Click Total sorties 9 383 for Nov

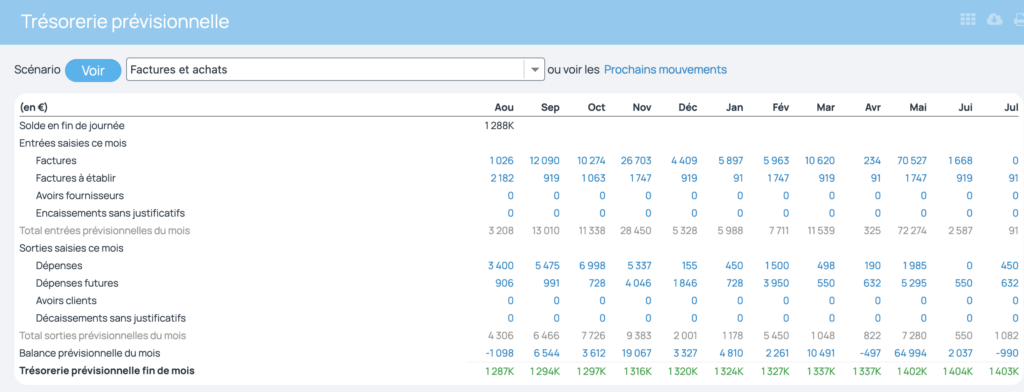click(x=639, y=336)
